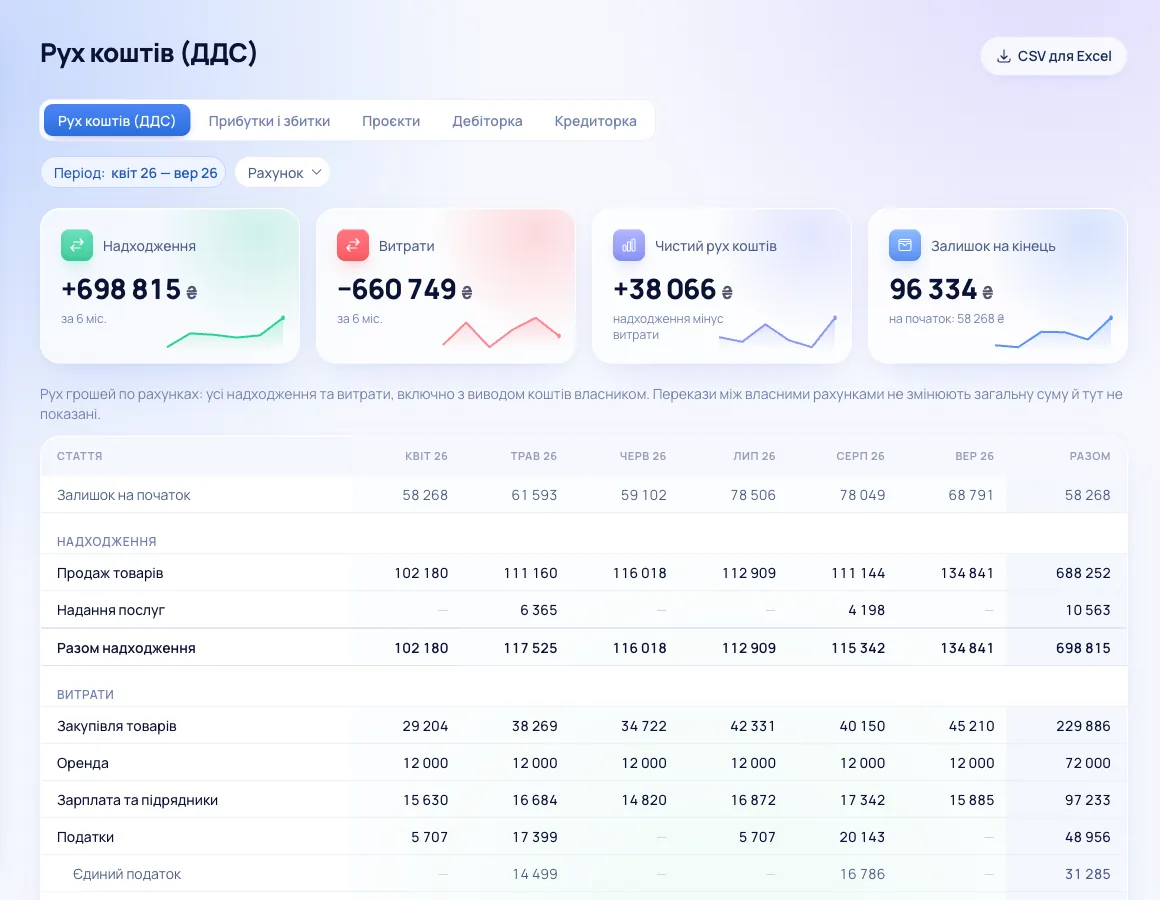Click the Разом надходження row label

pos(127,648)
